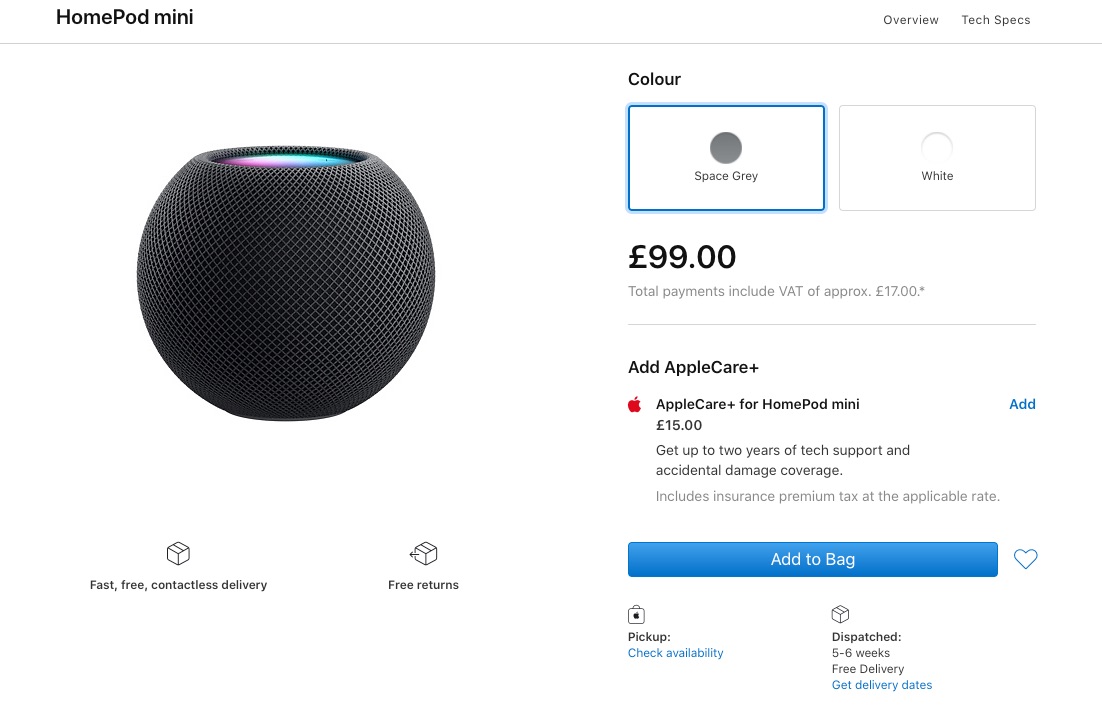1102x708 pixels.
Task: Click the HomePod mini product image
Action: click(x=286, y=285)
